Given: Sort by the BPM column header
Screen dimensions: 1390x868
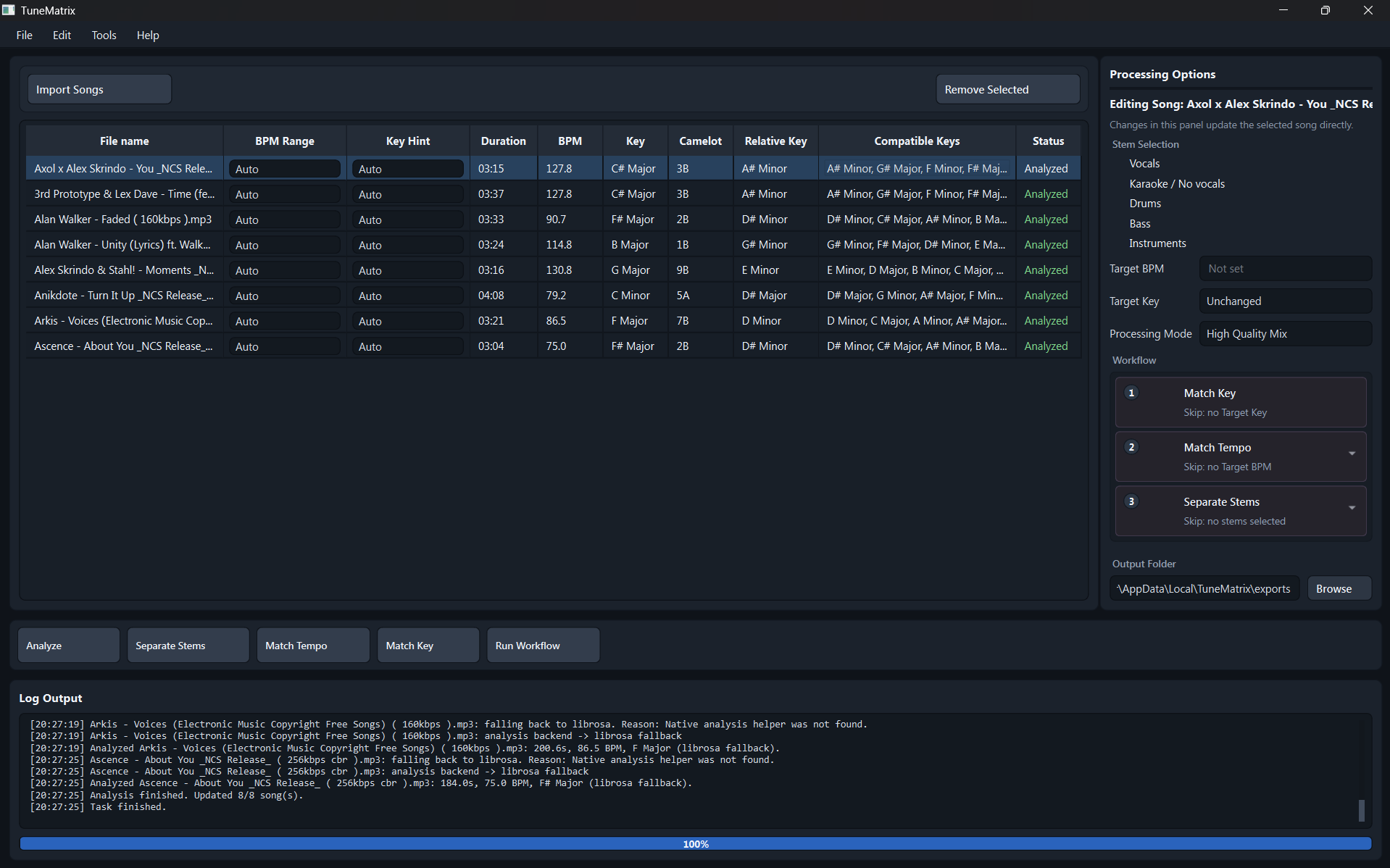Looking at the screenshot, I should pos(570,141).
